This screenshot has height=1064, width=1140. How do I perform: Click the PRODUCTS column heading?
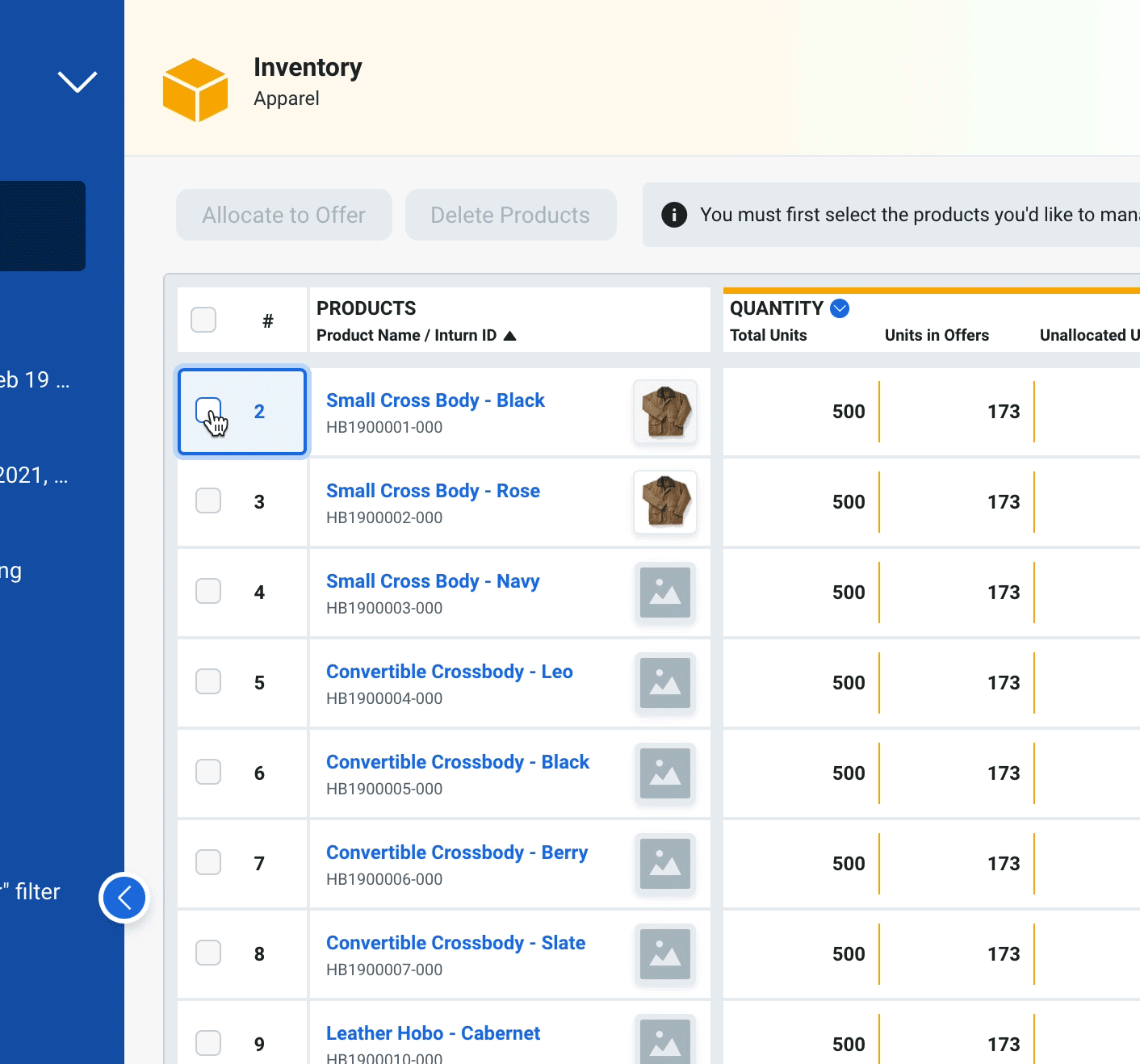(x=367, y=308)
